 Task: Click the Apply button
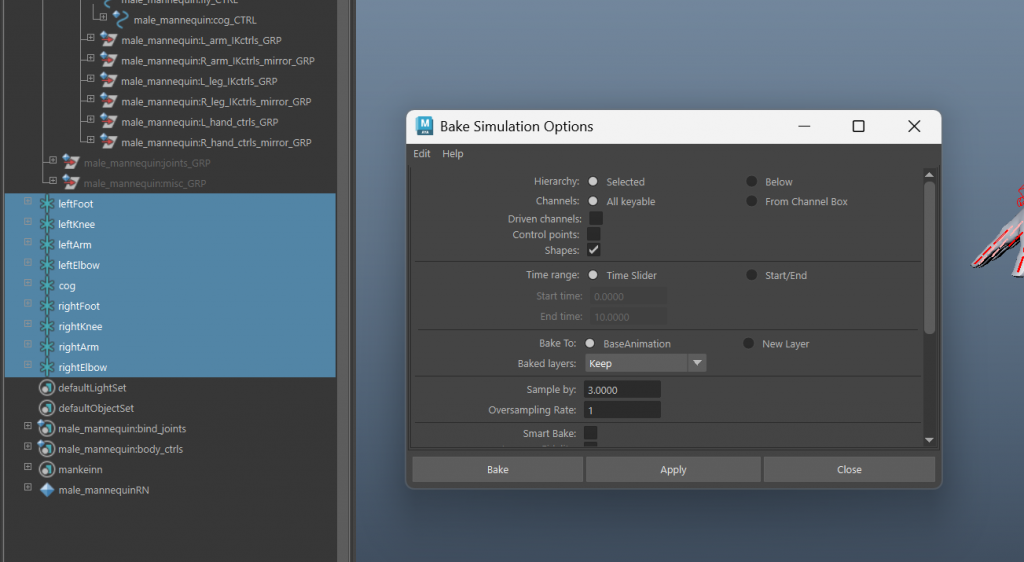tap(673, 469)
